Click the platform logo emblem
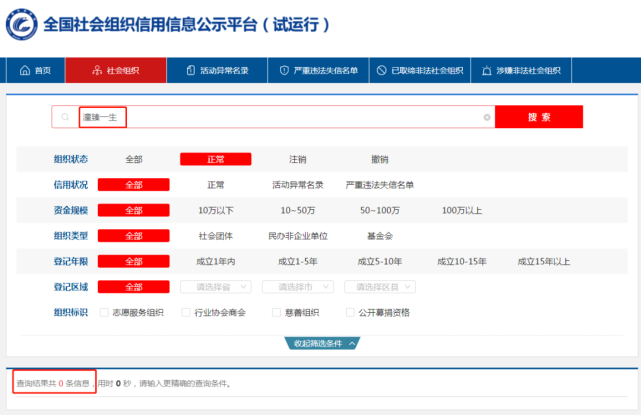This screenshot has width=641, height=415. click(22, 24)
